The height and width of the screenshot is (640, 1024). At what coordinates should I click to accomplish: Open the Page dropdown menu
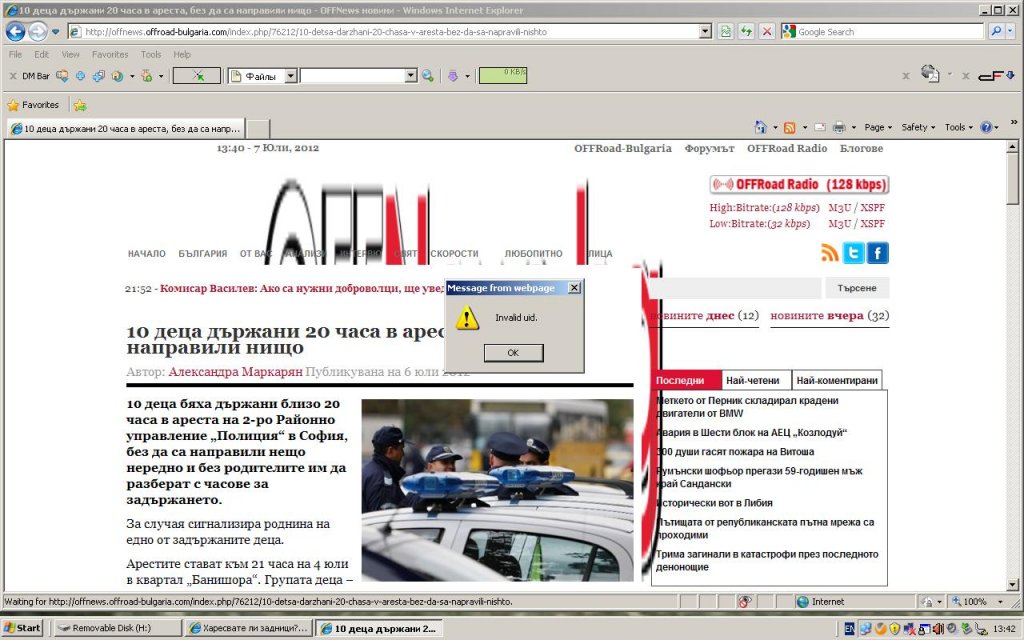coord(878,127)
